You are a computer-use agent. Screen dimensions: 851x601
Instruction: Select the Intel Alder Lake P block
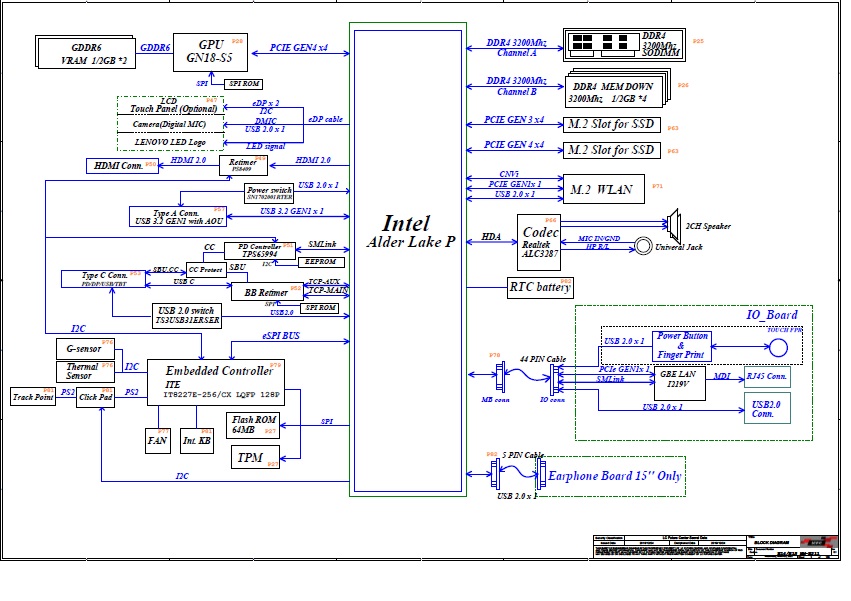click(x=408, y=260)
